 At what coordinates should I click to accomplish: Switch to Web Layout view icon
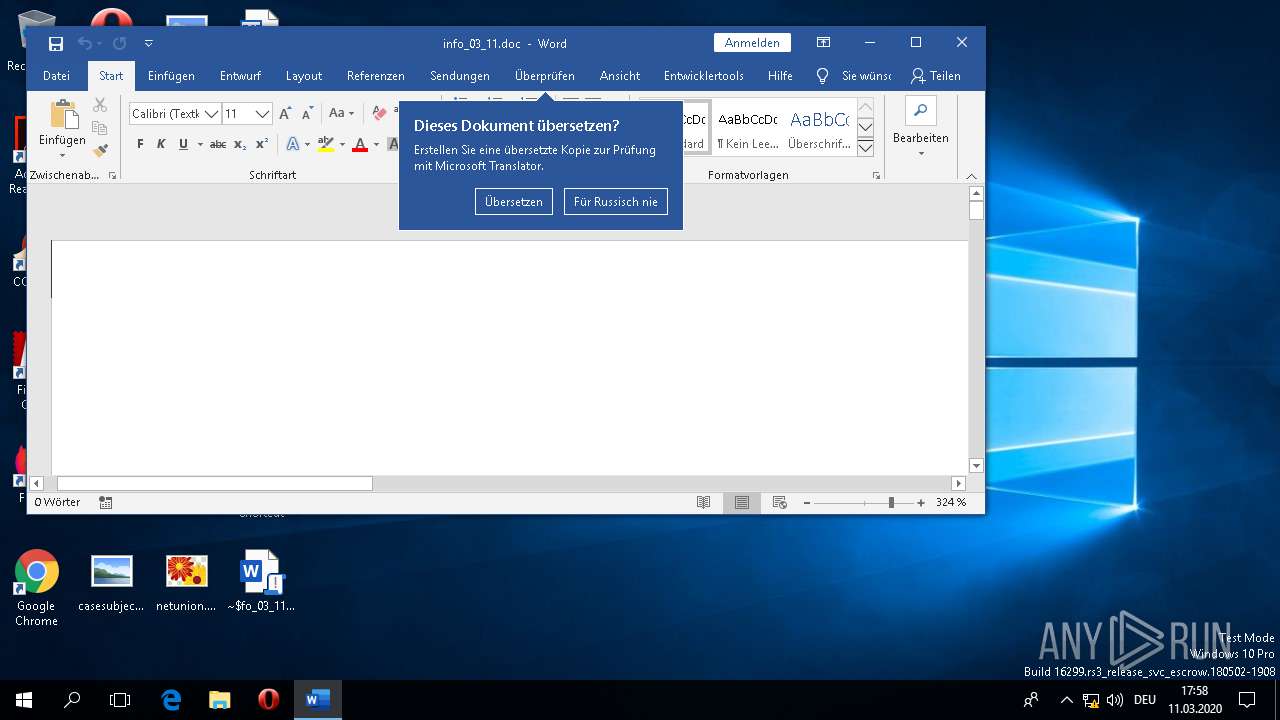[780, 502]
